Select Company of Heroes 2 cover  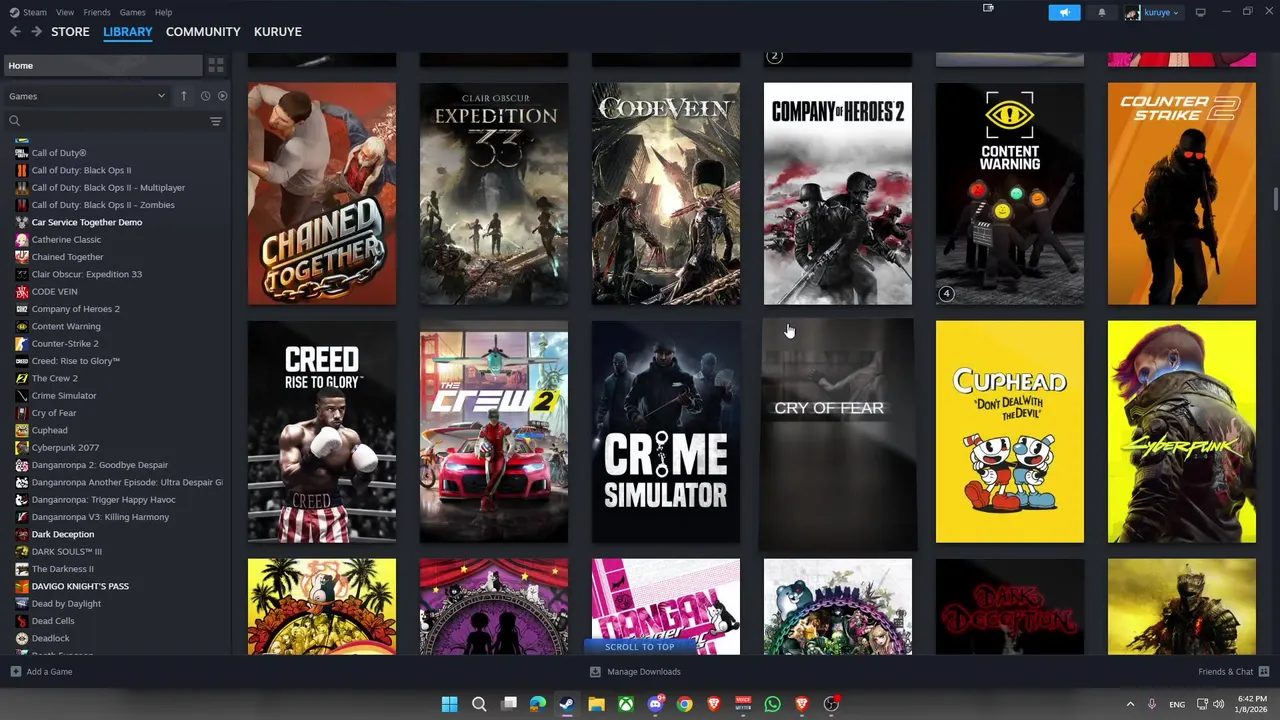coord(838,194)
